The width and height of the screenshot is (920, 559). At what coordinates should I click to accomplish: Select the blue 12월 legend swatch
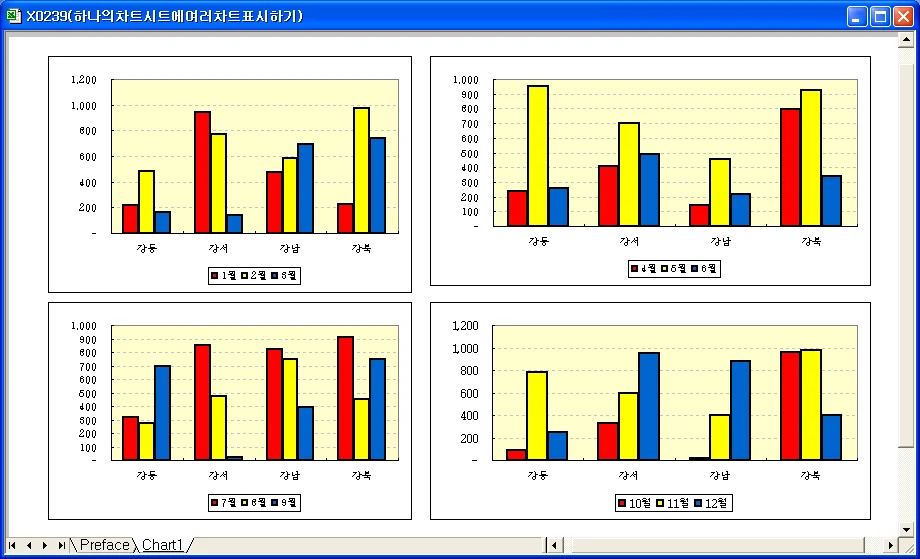698,503
